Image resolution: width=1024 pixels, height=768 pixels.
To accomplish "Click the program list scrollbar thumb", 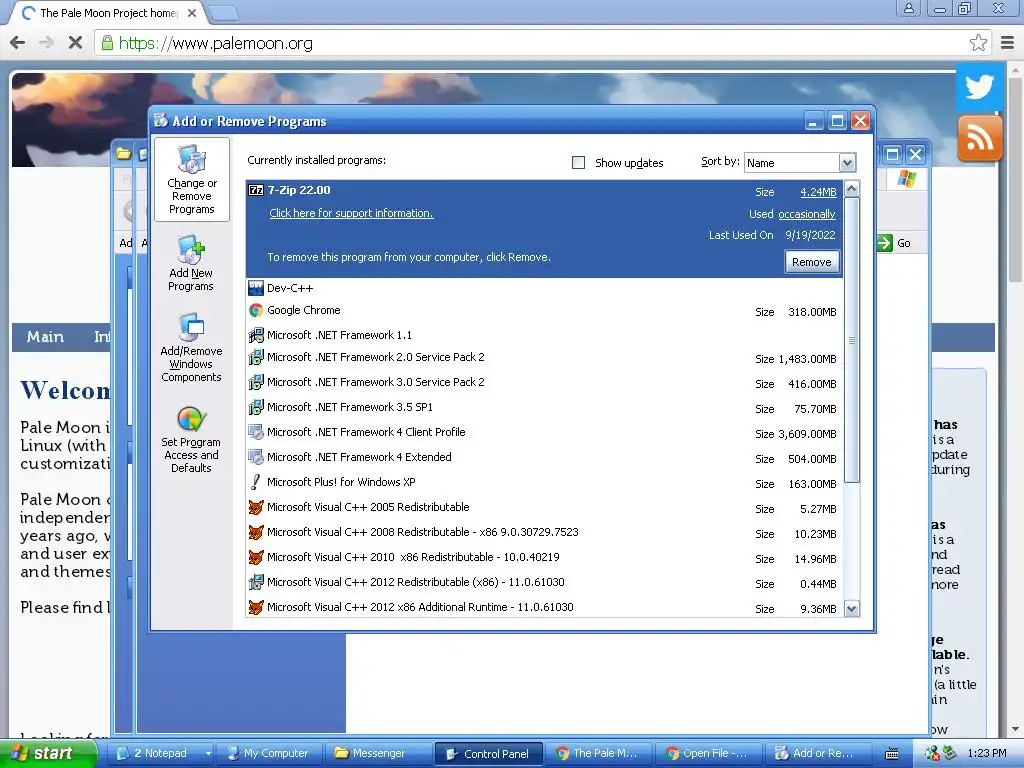I will click(852, 340).
